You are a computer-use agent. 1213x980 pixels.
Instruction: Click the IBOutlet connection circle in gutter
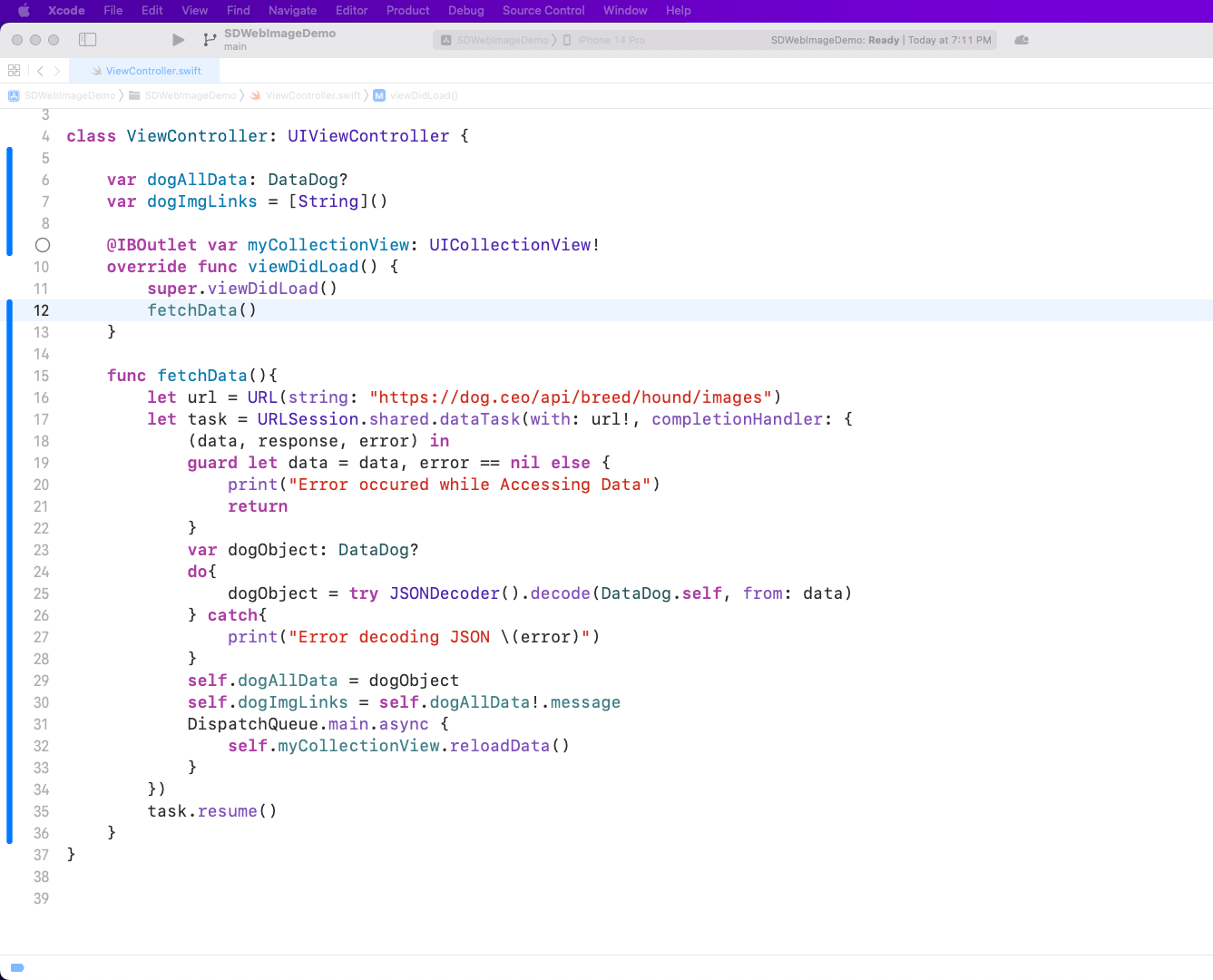pos(43,245)
